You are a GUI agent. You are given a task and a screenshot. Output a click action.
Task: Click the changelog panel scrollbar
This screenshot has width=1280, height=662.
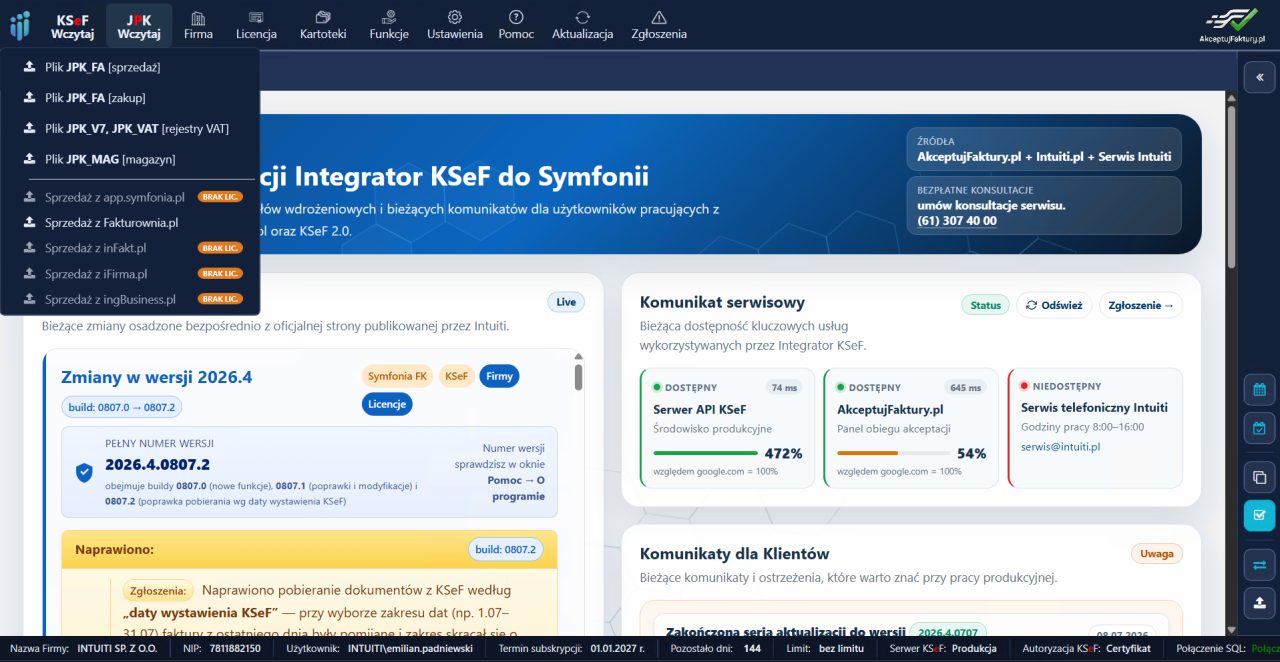(x=578, y=377)
